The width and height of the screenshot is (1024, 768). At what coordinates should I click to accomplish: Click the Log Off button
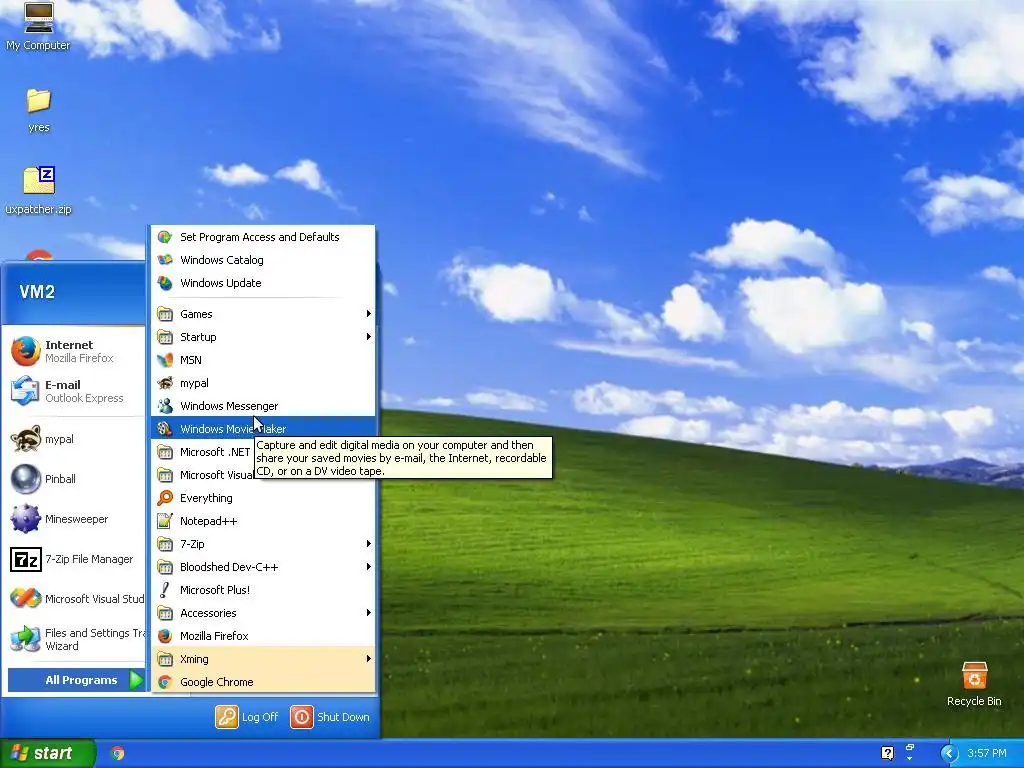pyautogui.click(x=248, y=717)
